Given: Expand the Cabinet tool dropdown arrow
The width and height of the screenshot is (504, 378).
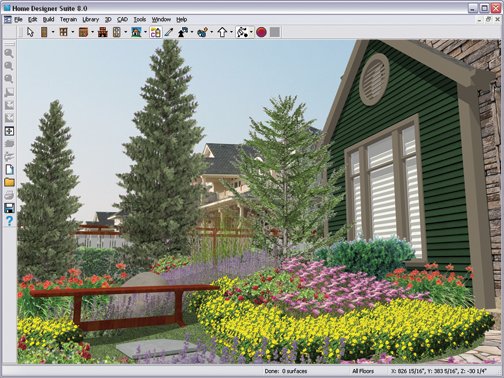Looking at the screenshot, I should [x=92, y=32].
